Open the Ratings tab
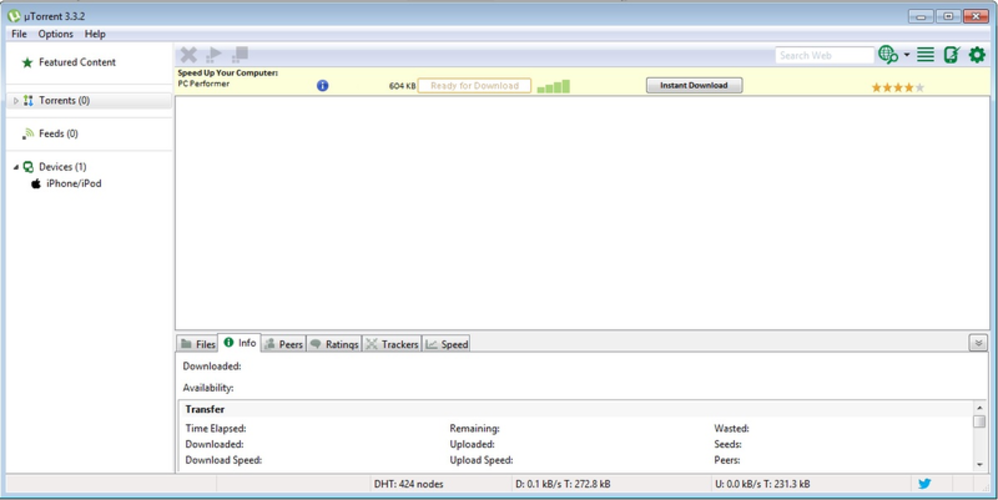Screen dimensions: 998x500 pyautogui.click(x=334, y=344)
